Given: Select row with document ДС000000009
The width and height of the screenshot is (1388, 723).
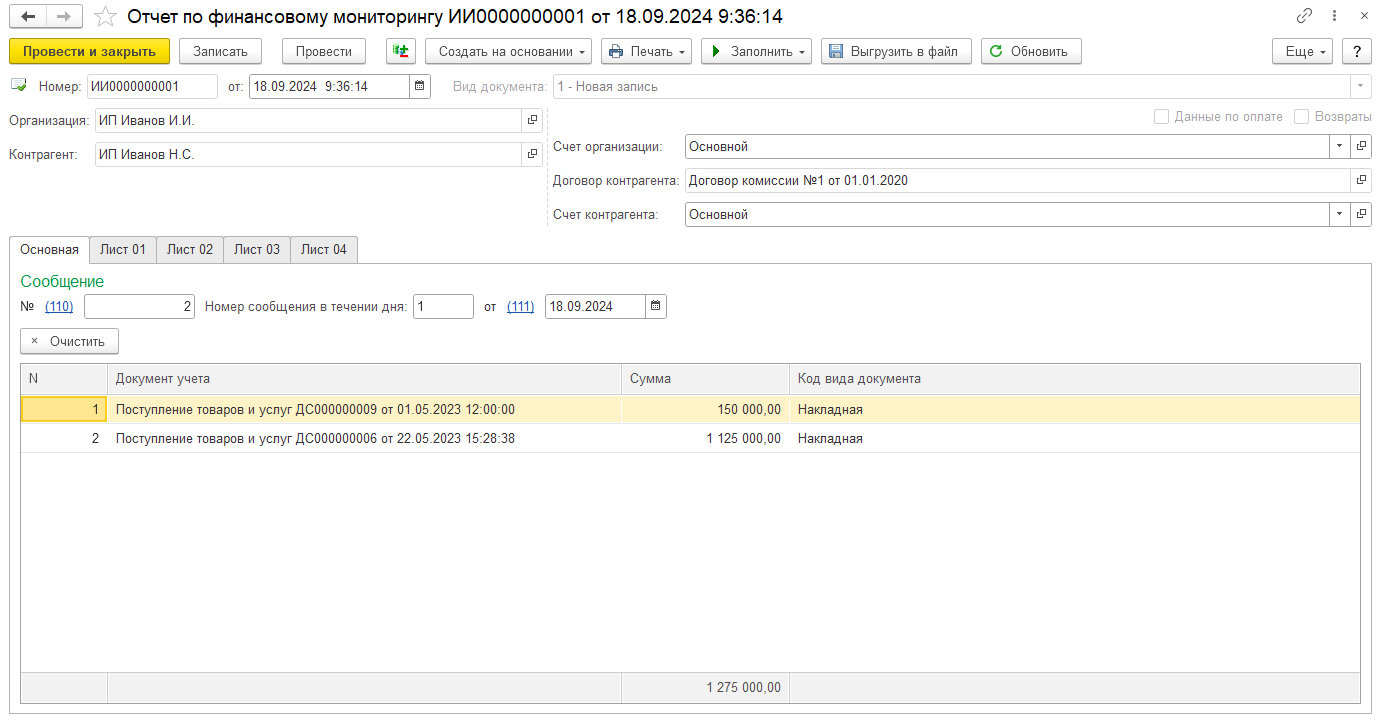Looking at the screenshot, I should (x=690, y=409).
